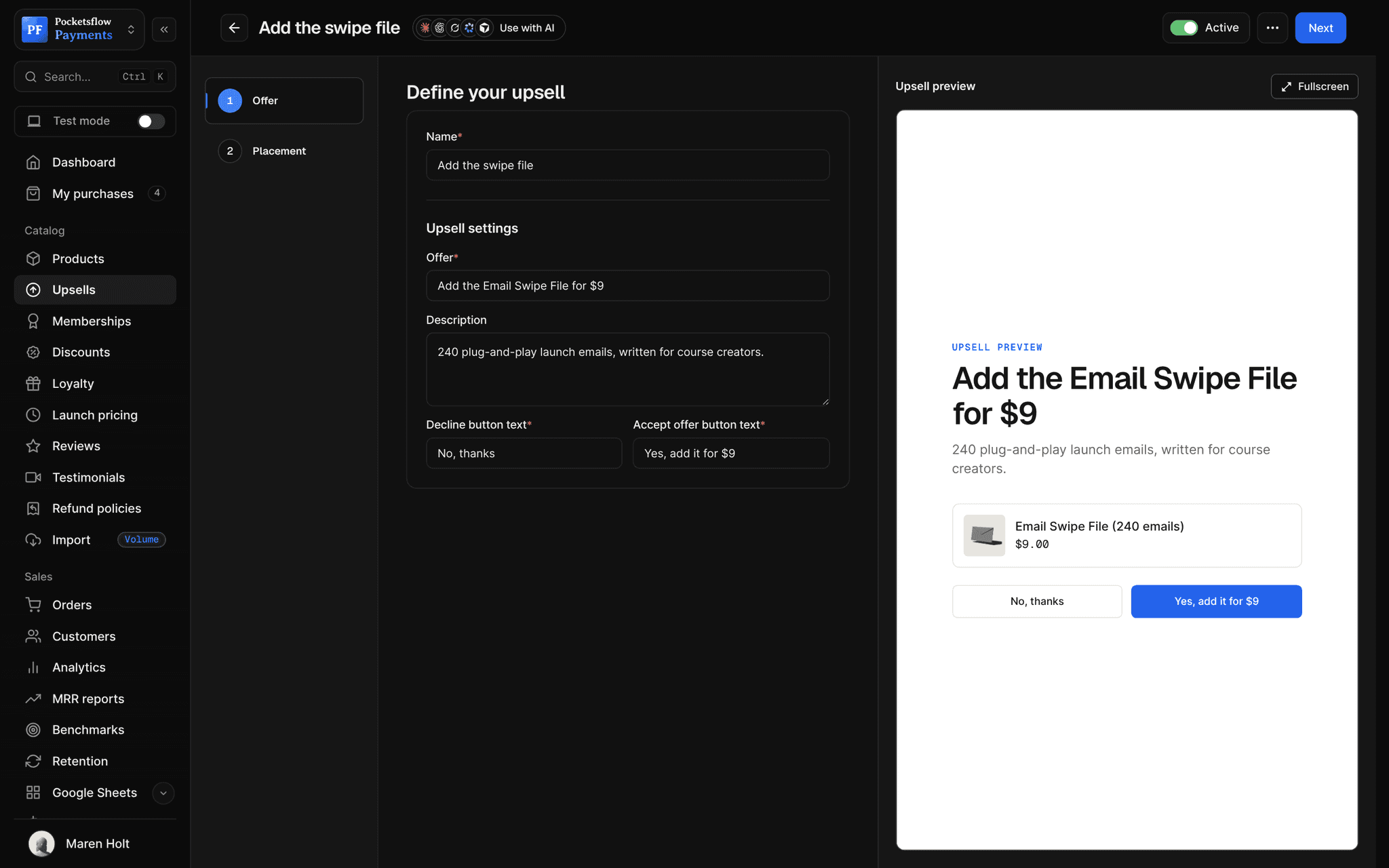Toggle the Test mode switch
Screen dimensions: 1389x868
click(x=151, y=121)
